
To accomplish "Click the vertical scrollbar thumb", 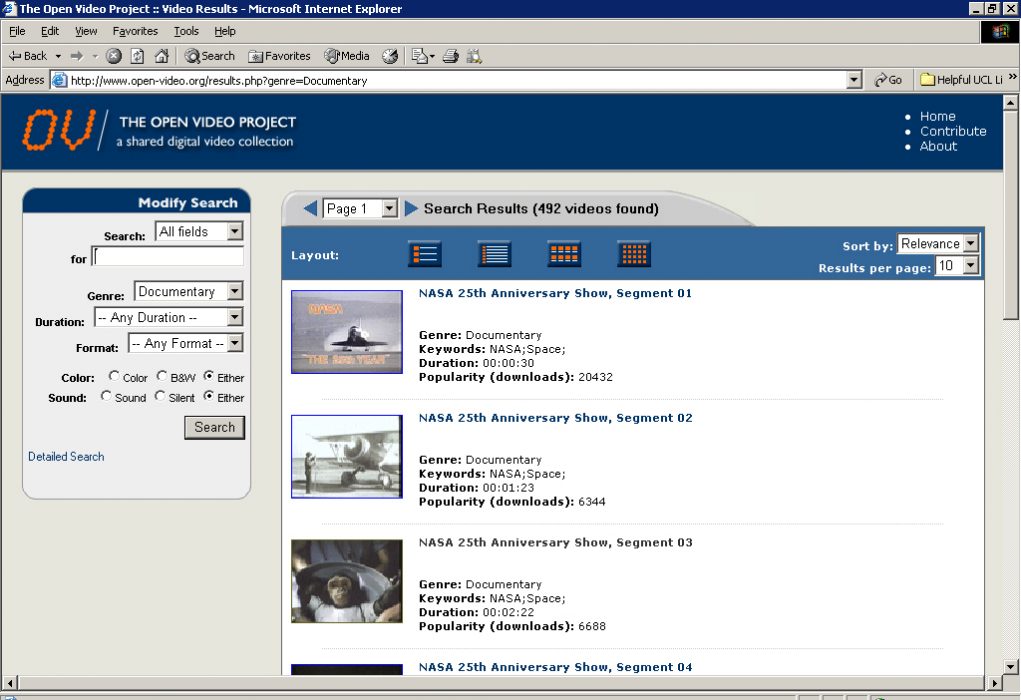I will click(1010, 215).
